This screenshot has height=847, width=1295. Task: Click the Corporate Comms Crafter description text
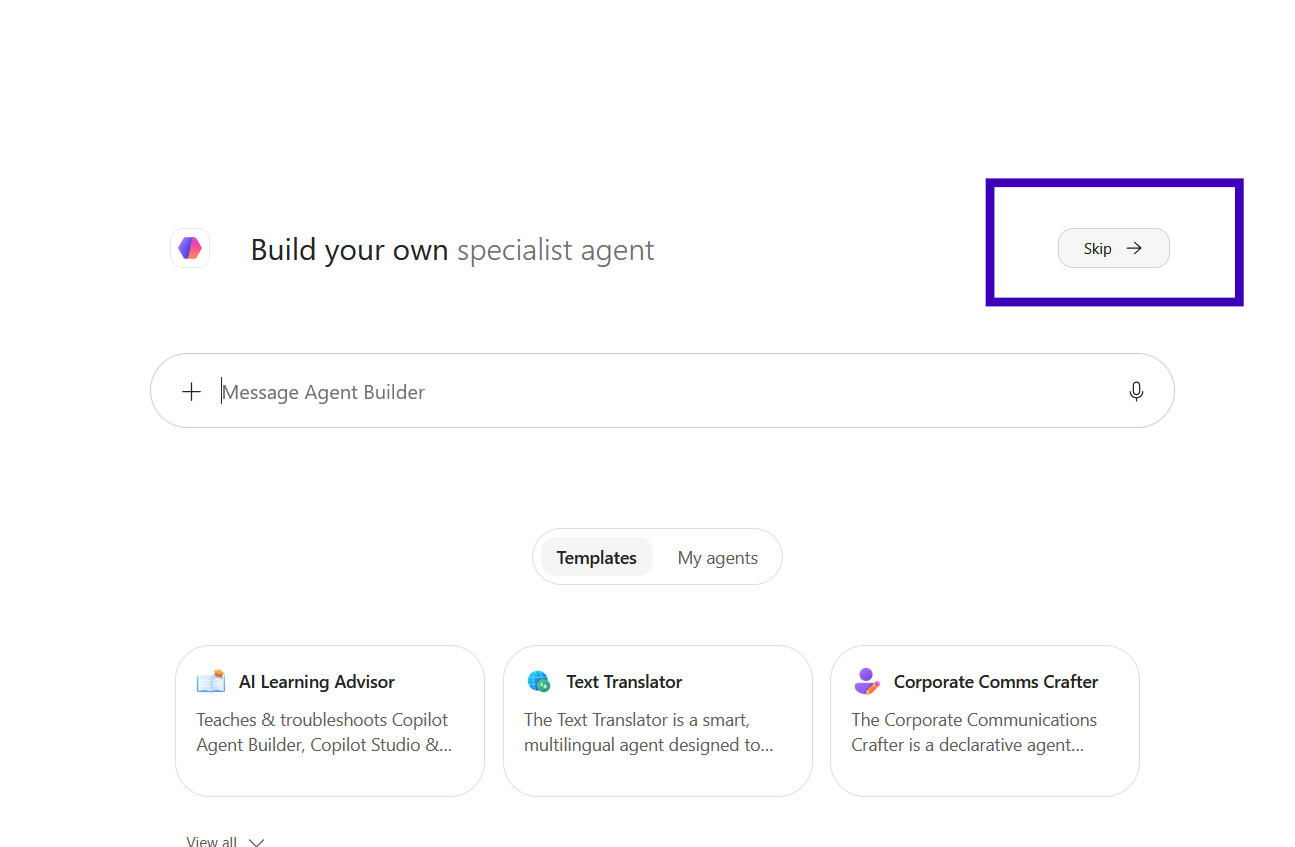coord(974,733)
